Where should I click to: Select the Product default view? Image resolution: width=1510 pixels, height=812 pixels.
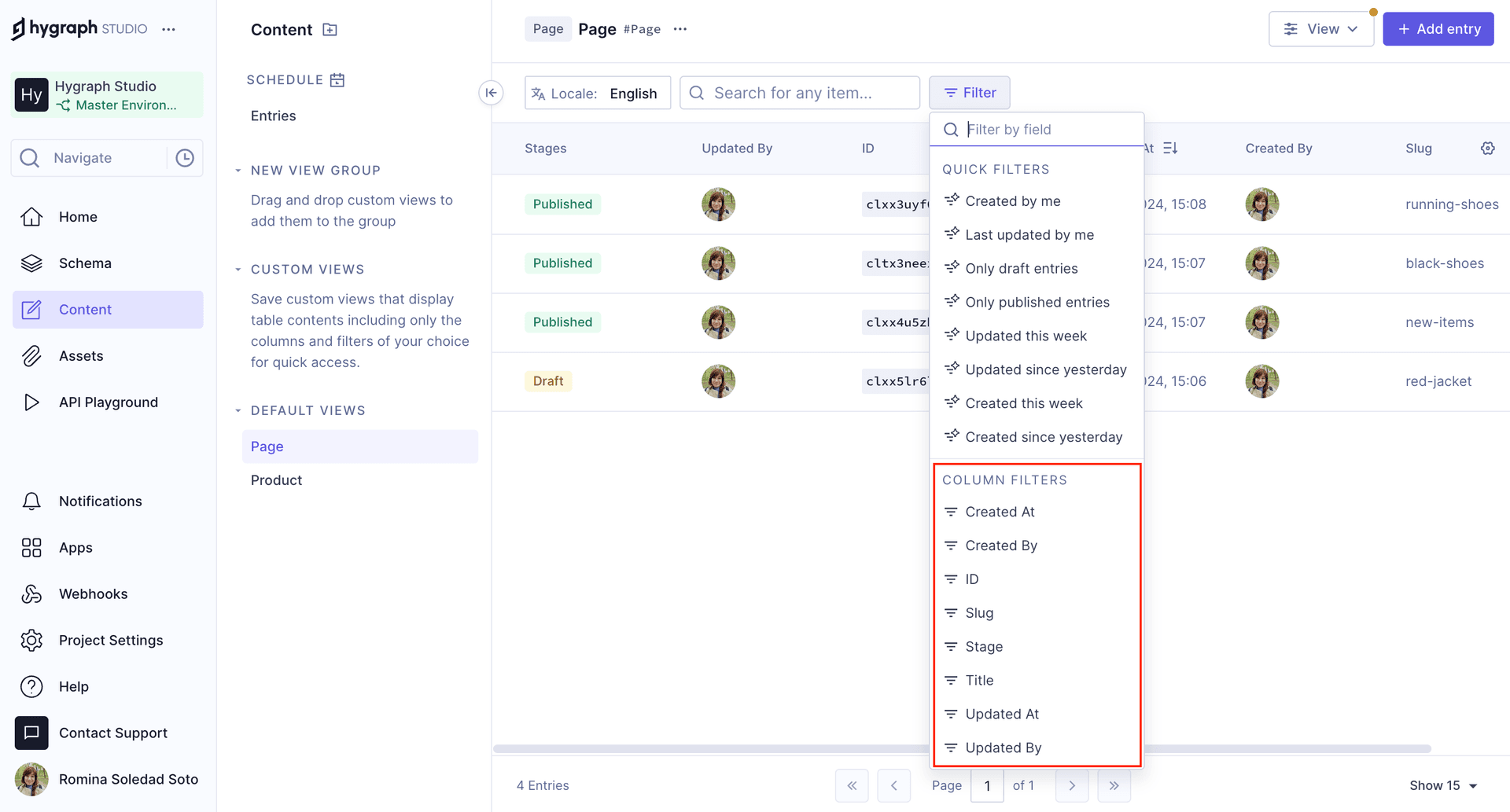pos(276,480)
